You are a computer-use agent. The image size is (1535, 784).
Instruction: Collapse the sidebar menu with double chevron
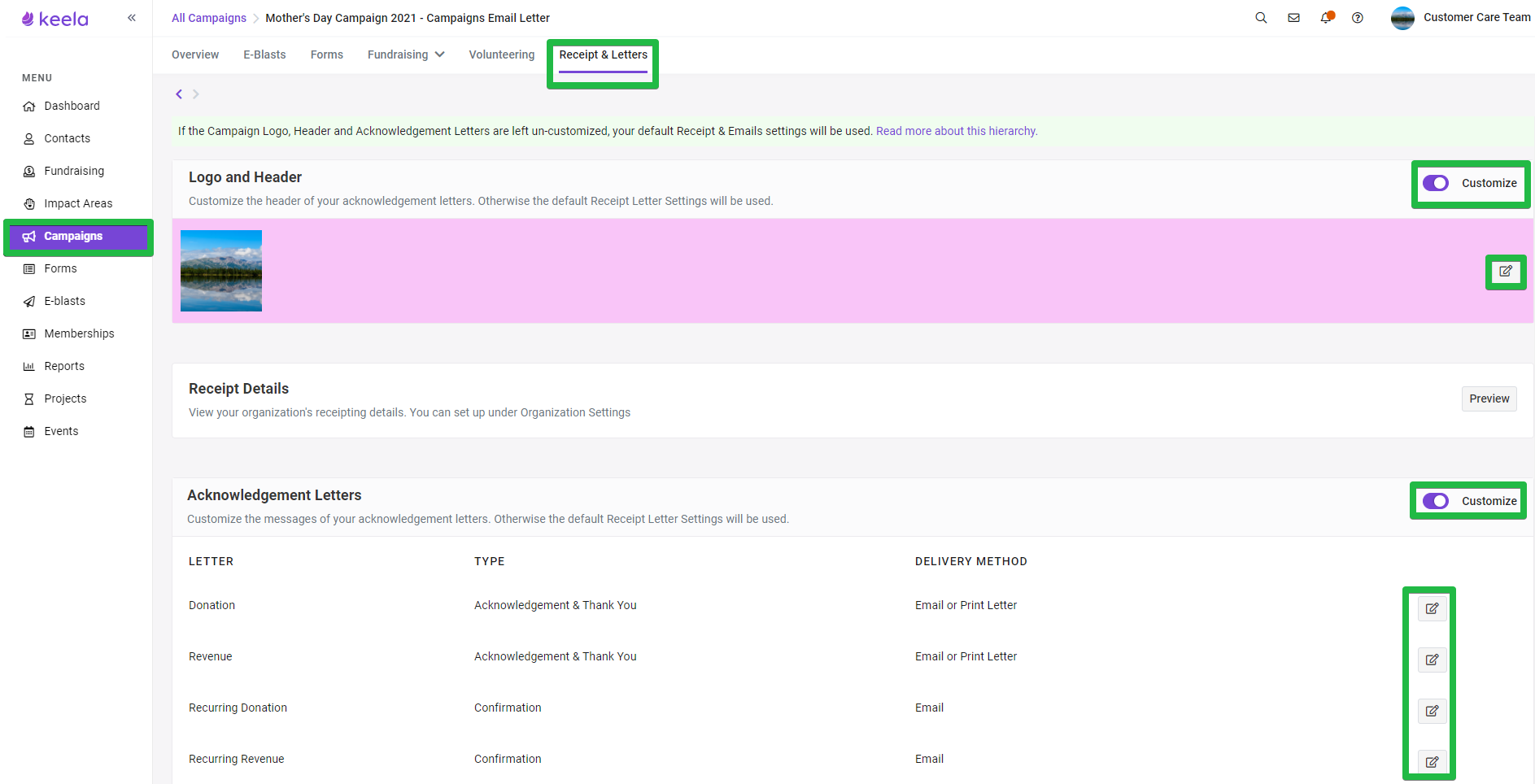[x=132, y=18]
